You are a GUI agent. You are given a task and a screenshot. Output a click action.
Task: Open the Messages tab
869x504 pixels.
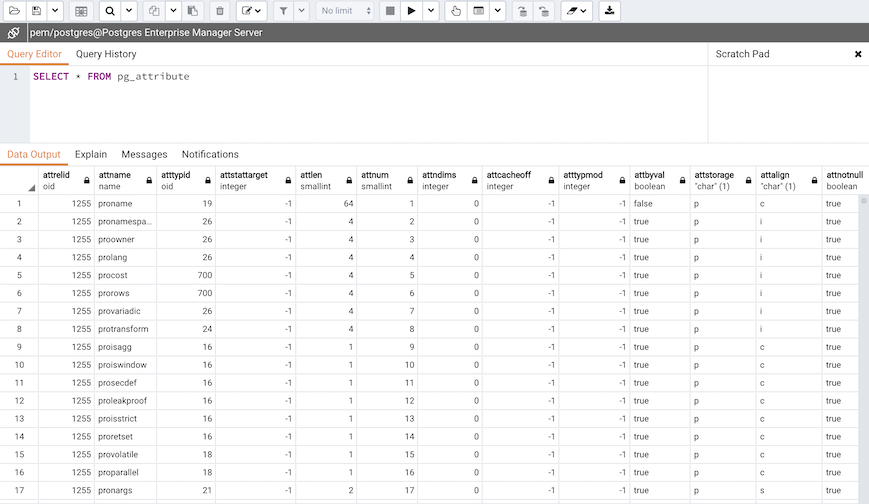[x=144, y=154]
